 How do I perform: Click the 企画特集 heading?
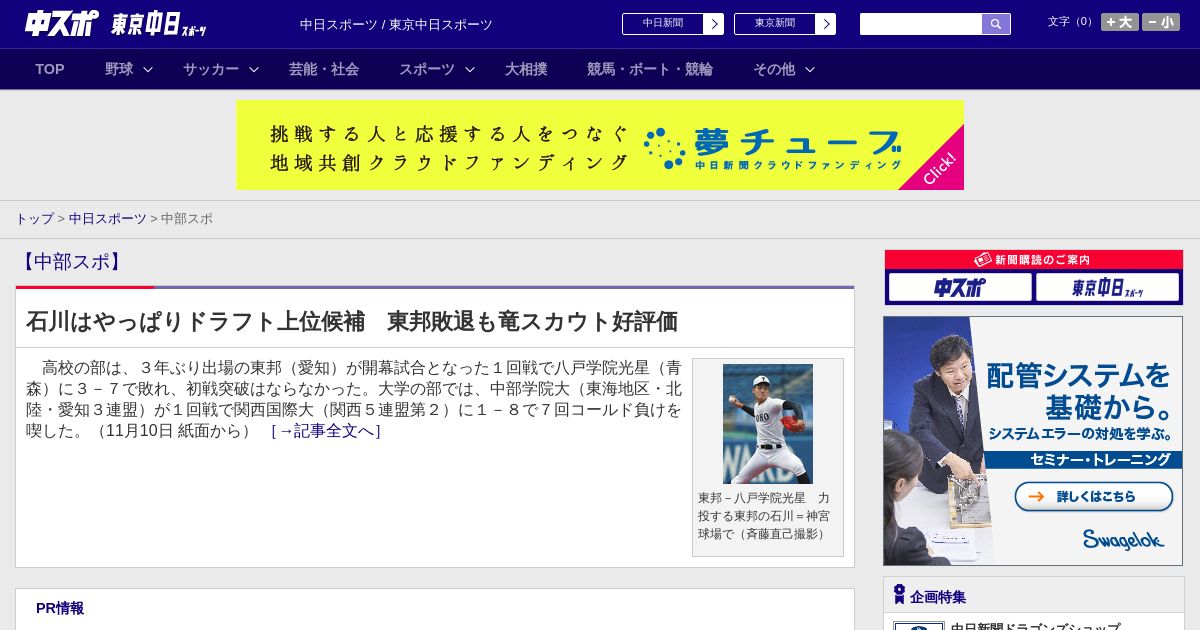click(938, 597)
